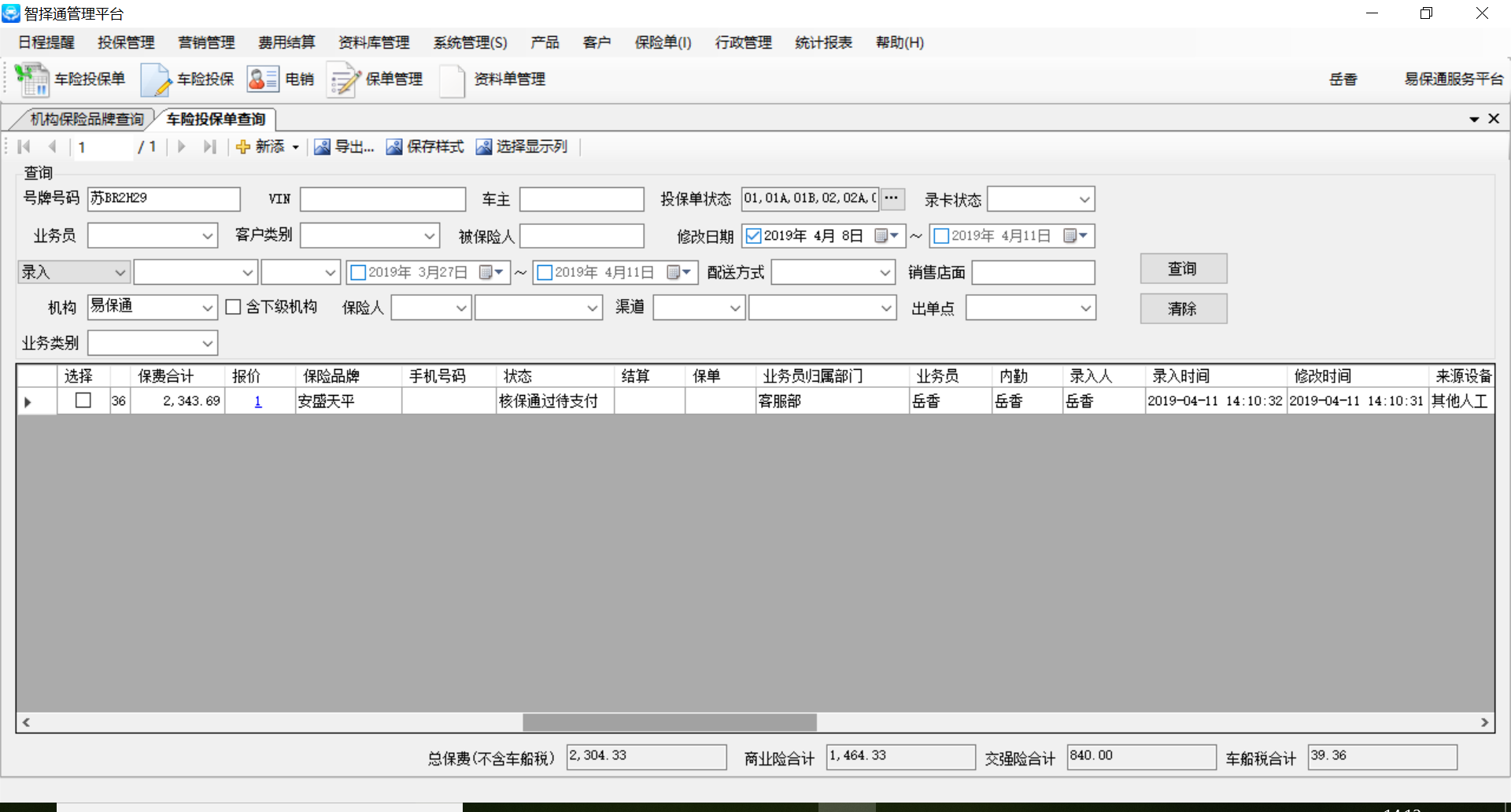This screenshot has width=1511, height=812.
Task: Click the 新添 plus icon
Action: [x=243, y=147]
